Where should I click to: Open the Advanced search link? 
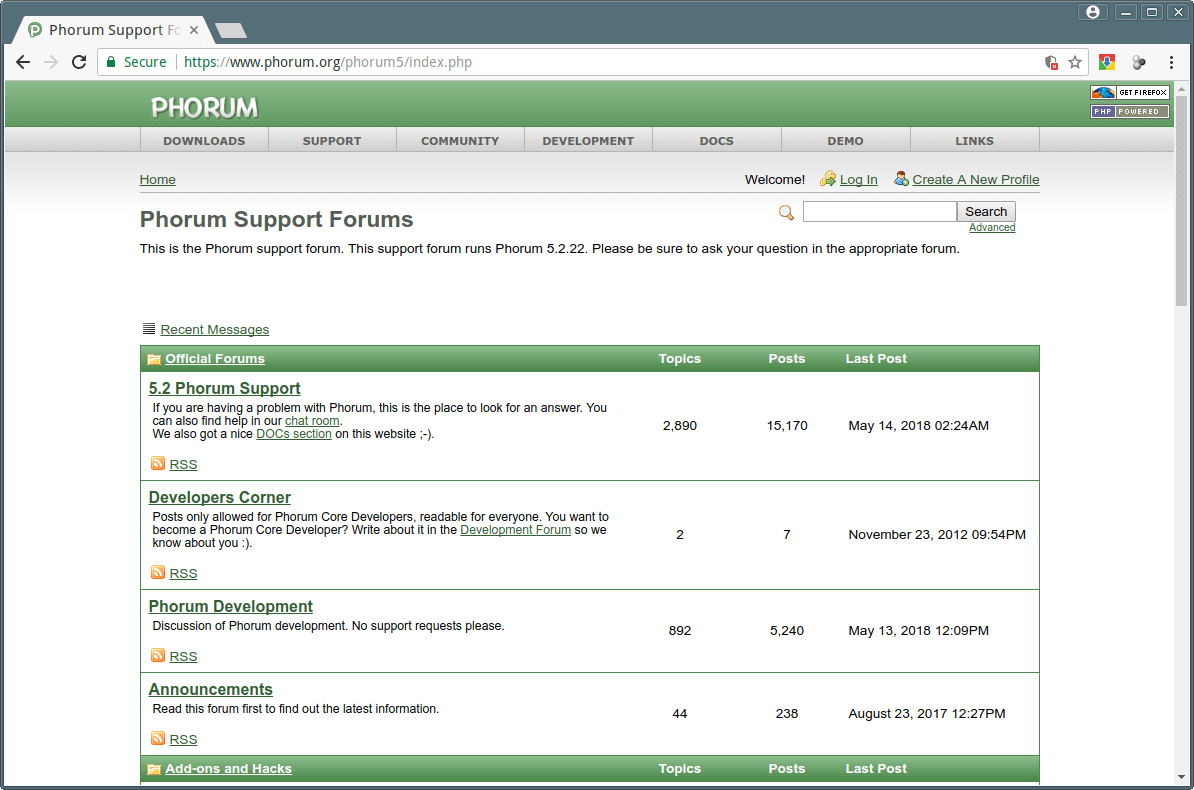(x=991, y=228)
